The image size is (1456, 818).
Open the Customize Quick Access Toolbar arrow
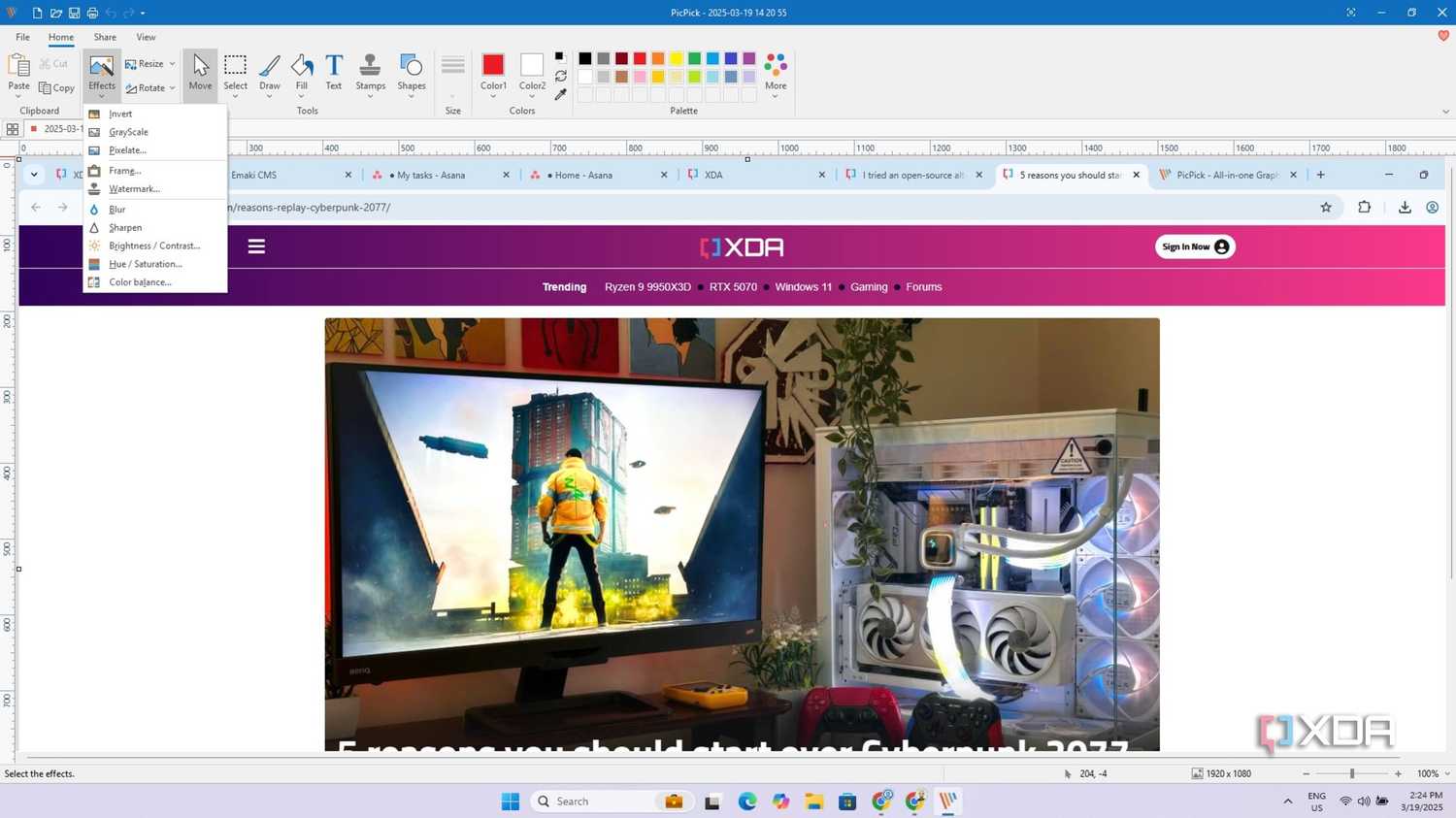click(x=143, y=14)
